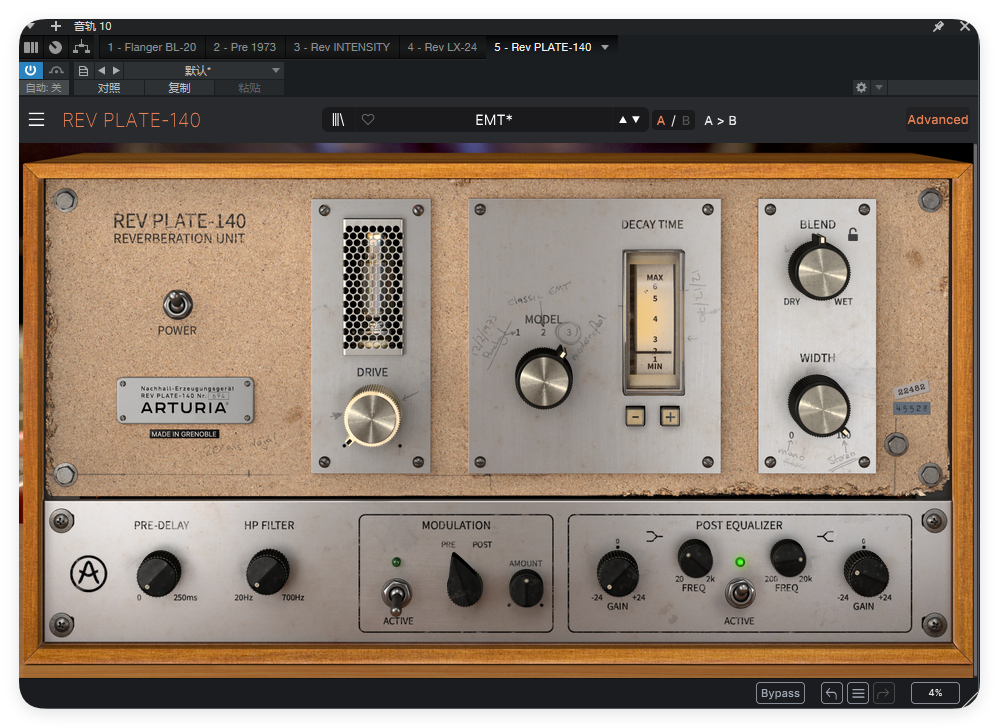Click the low shelf GAIN knob
The image size is (999, 728).
point(617,573)
